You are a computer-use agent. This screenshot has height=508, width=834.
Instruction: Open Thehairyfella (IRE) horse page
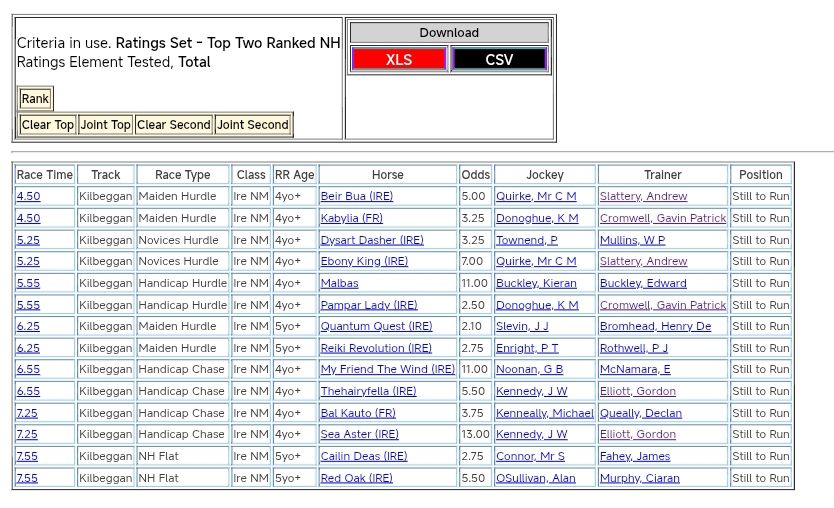click(x=368, y=392)
